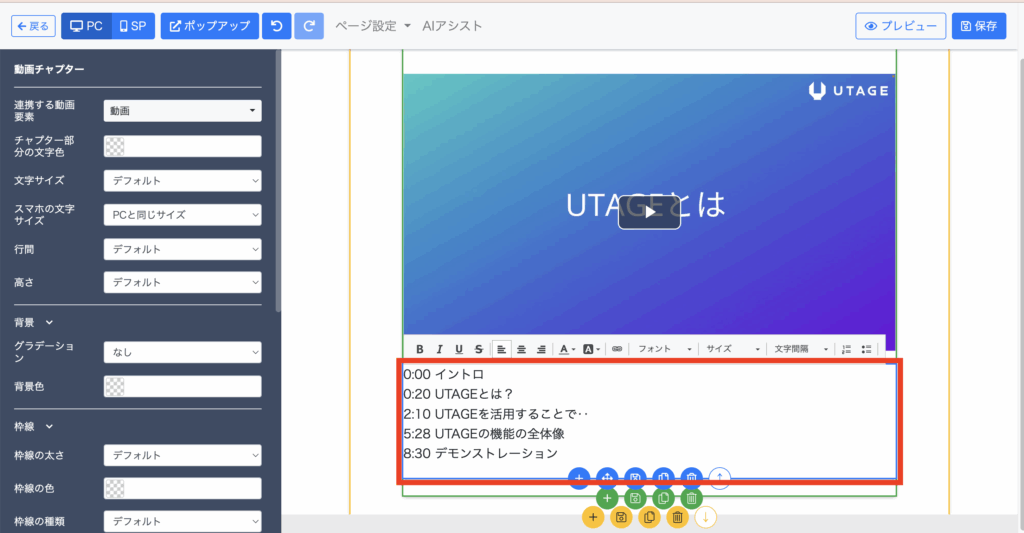Image resolution: width=1024 pixels, height=533 pixels.
Task: Redo the last edit
Action: tap(309, 26)
